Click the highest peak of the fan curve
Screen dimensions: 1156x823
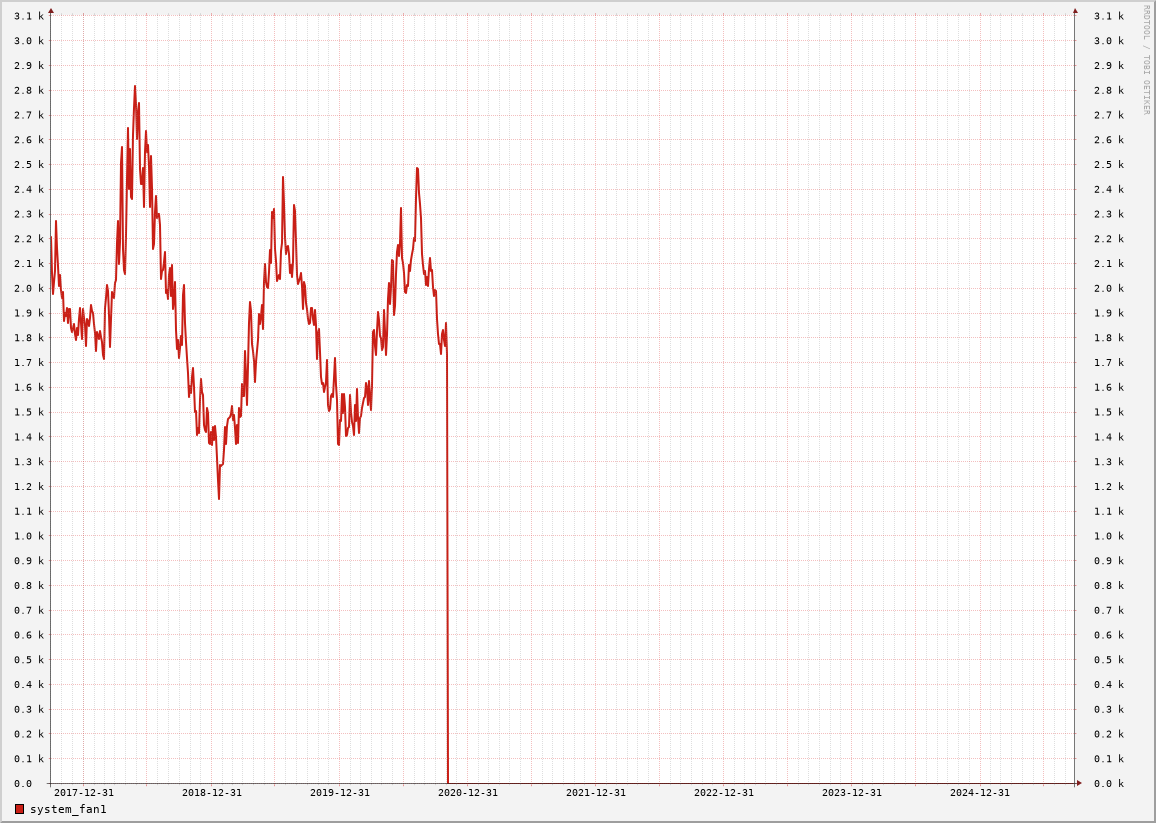[x=135, y=87]
